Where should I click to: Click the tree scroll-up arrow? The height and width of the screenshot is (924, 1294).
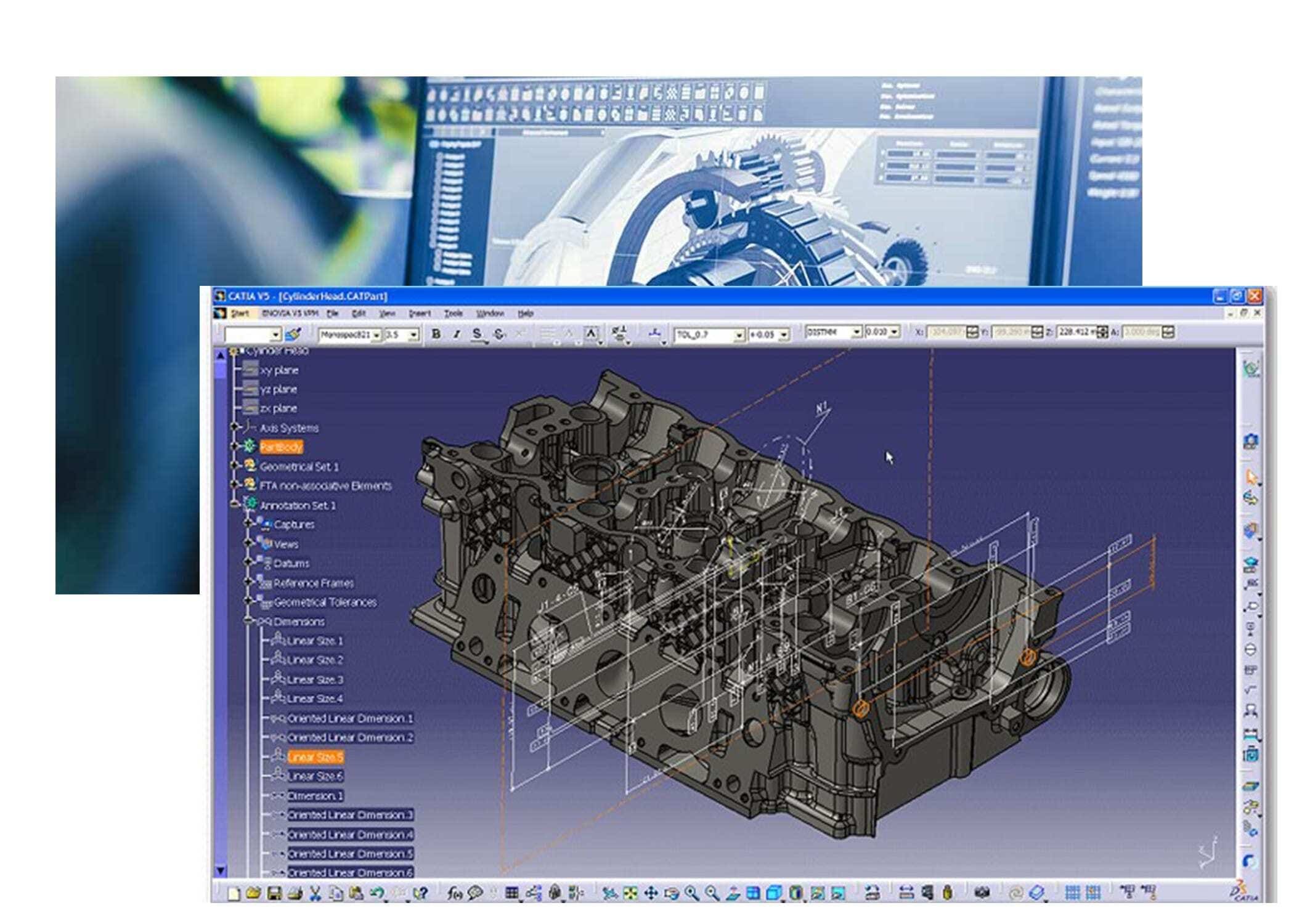point(221,355)
